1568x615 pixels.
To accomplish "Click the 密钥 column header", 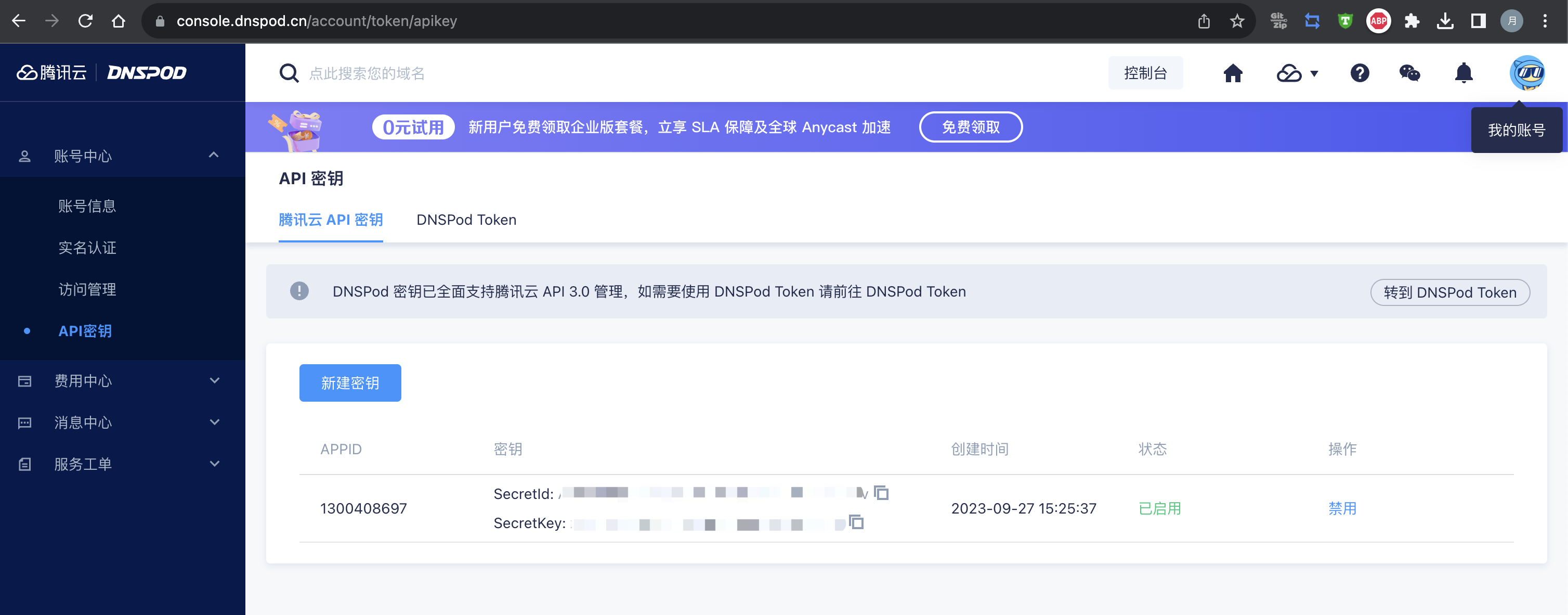I will 507,449.
